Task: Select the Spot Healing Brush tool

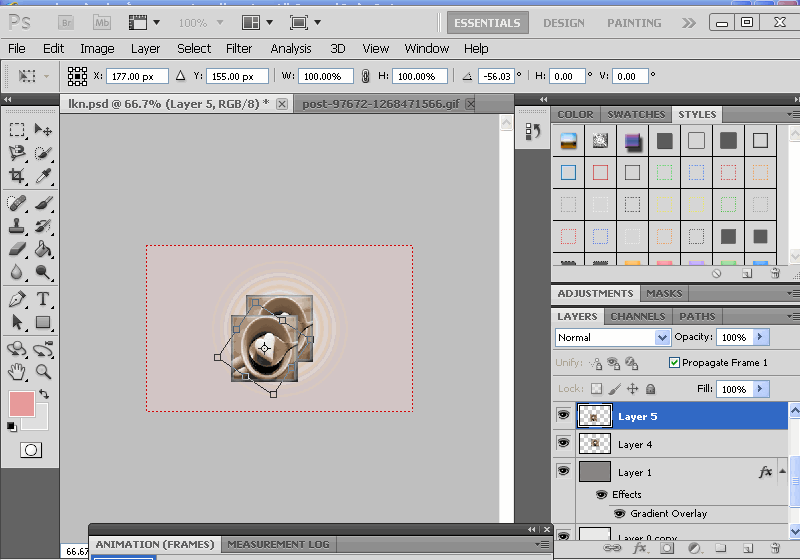Action: coord(17,203)
